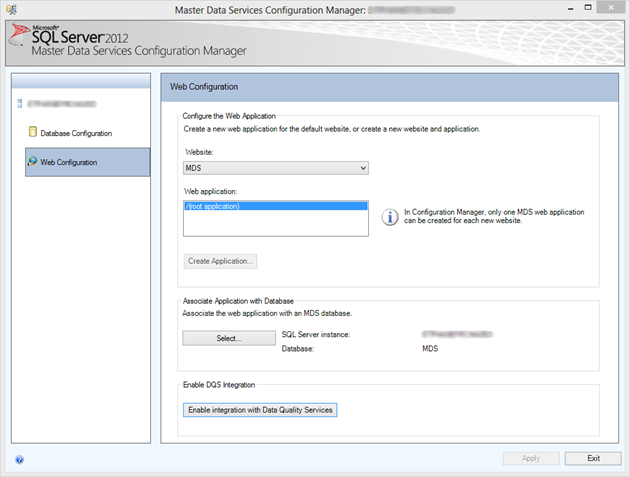Click the 'SQL Server instance:' label
Image resolution: width=630 pixels, height=477 pixels.
(316, 334)
